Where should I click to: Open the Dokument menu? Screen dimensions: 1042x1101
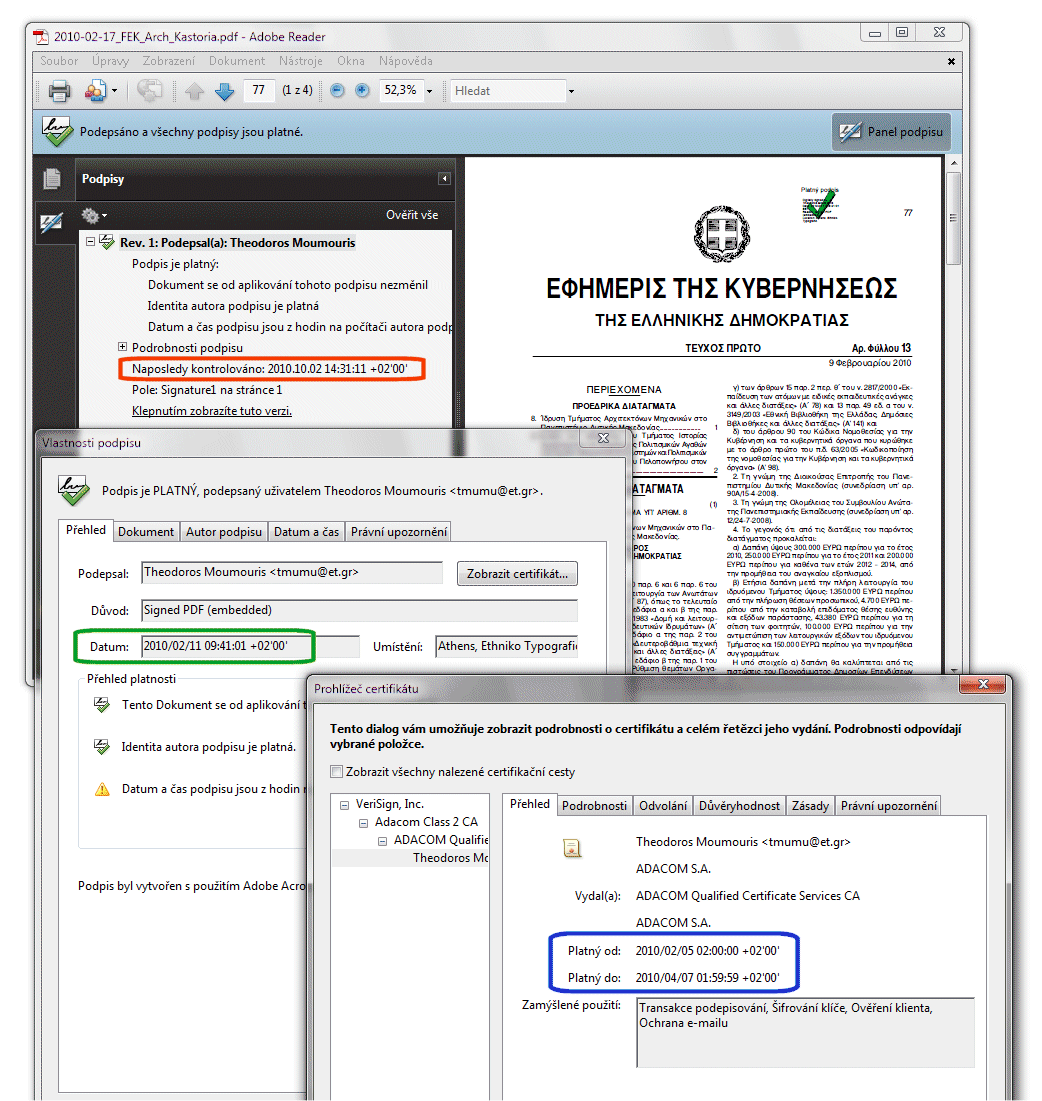[x=237, y=61]
